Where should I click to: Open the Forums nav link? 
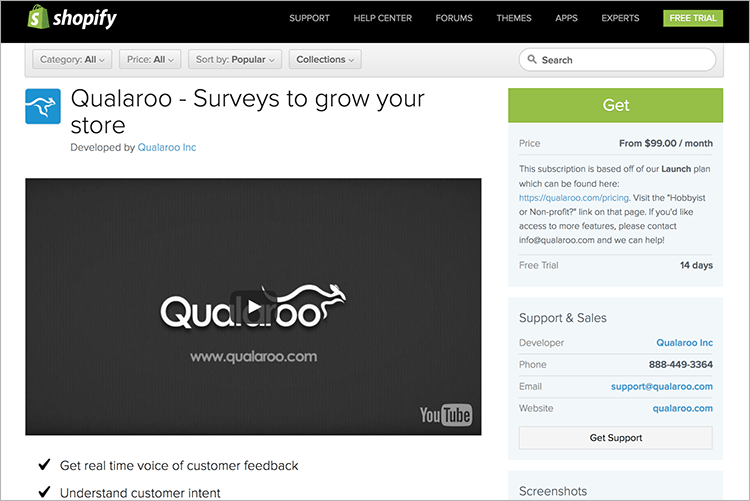coord(454,18)
